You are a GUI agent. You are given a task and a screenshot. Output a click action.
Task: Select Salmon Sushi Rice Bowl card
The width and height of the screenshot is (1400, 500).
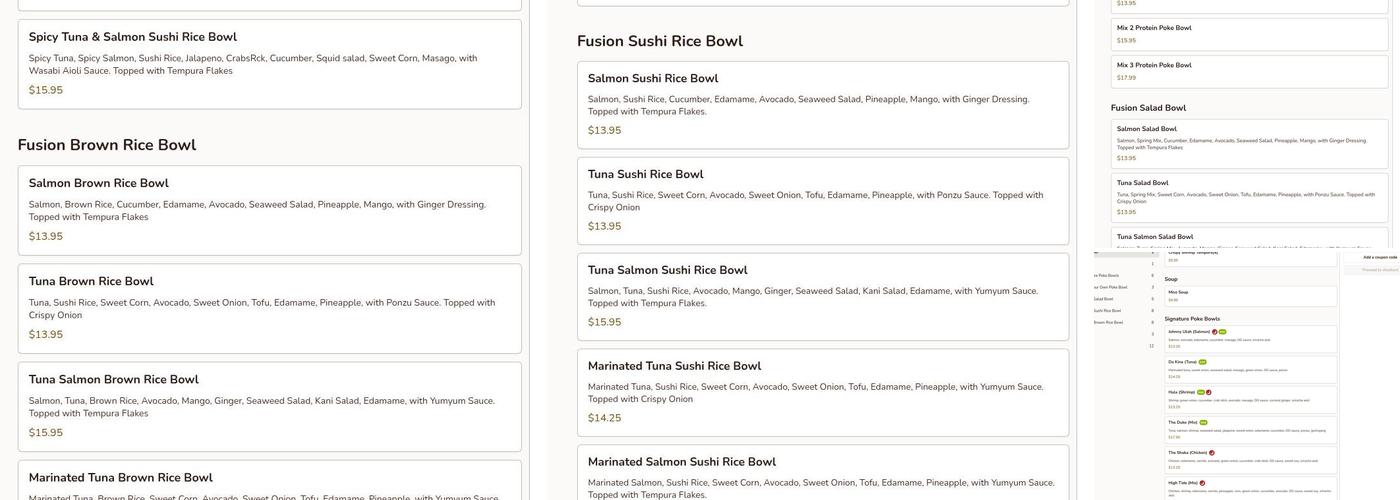(822, 104)
